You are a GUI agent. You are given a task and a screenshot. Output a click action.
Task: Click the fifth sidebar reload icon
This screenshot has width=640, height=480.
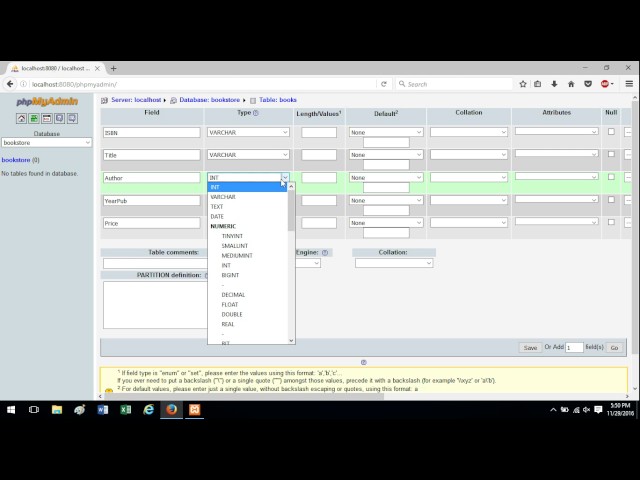tap(72, 118)
